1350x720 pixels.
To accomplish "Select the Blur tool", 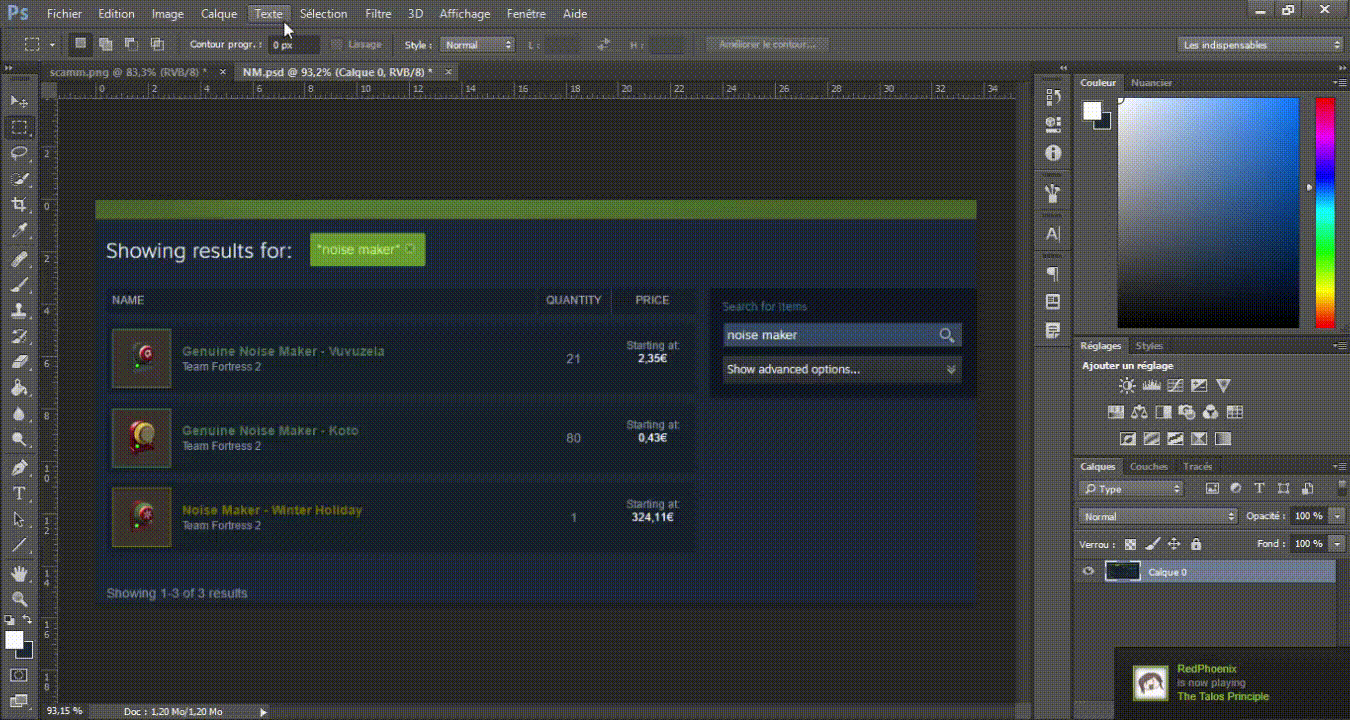I will 19,415.
